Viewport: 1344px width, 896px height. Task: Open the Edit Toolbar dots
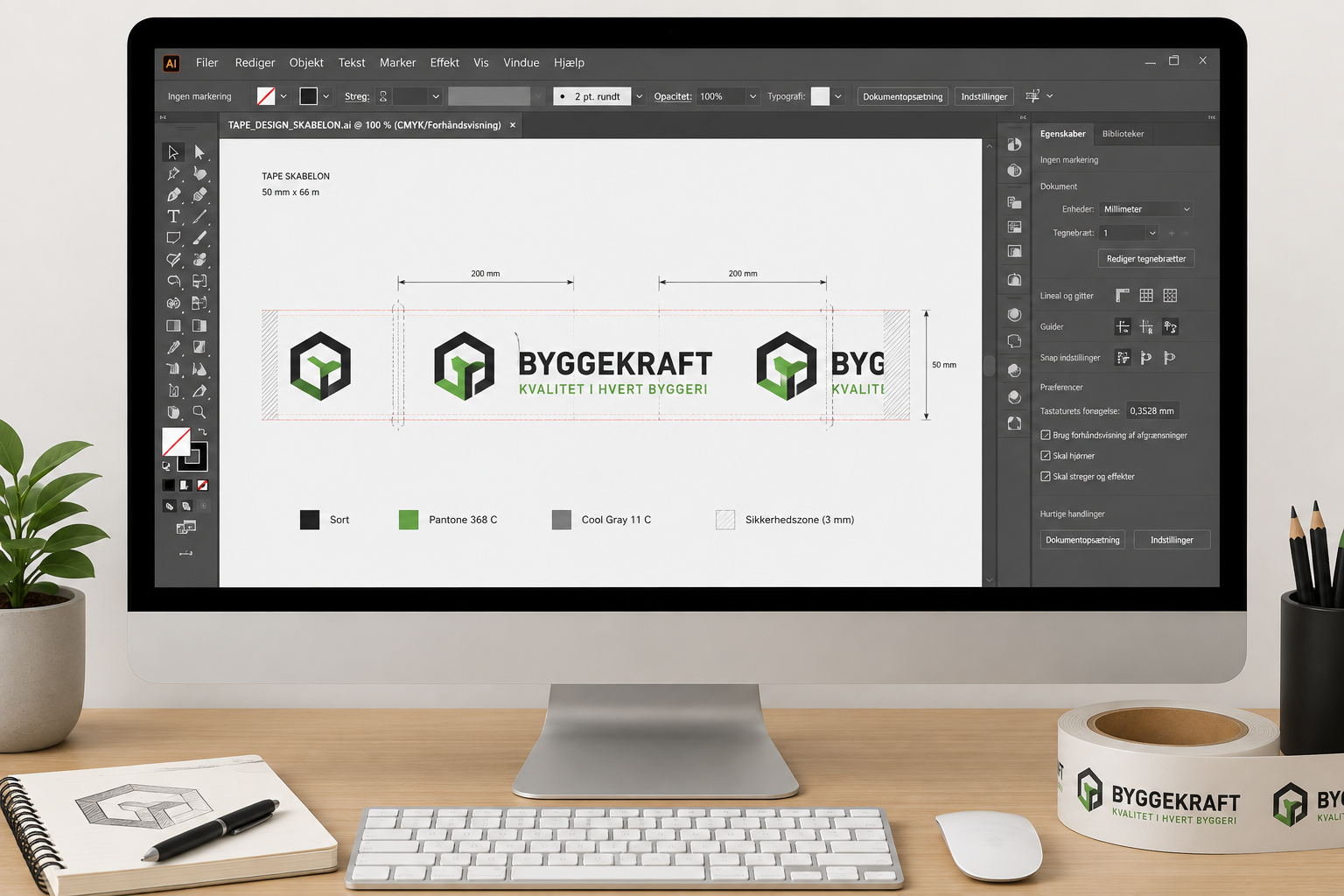(185, 553)
